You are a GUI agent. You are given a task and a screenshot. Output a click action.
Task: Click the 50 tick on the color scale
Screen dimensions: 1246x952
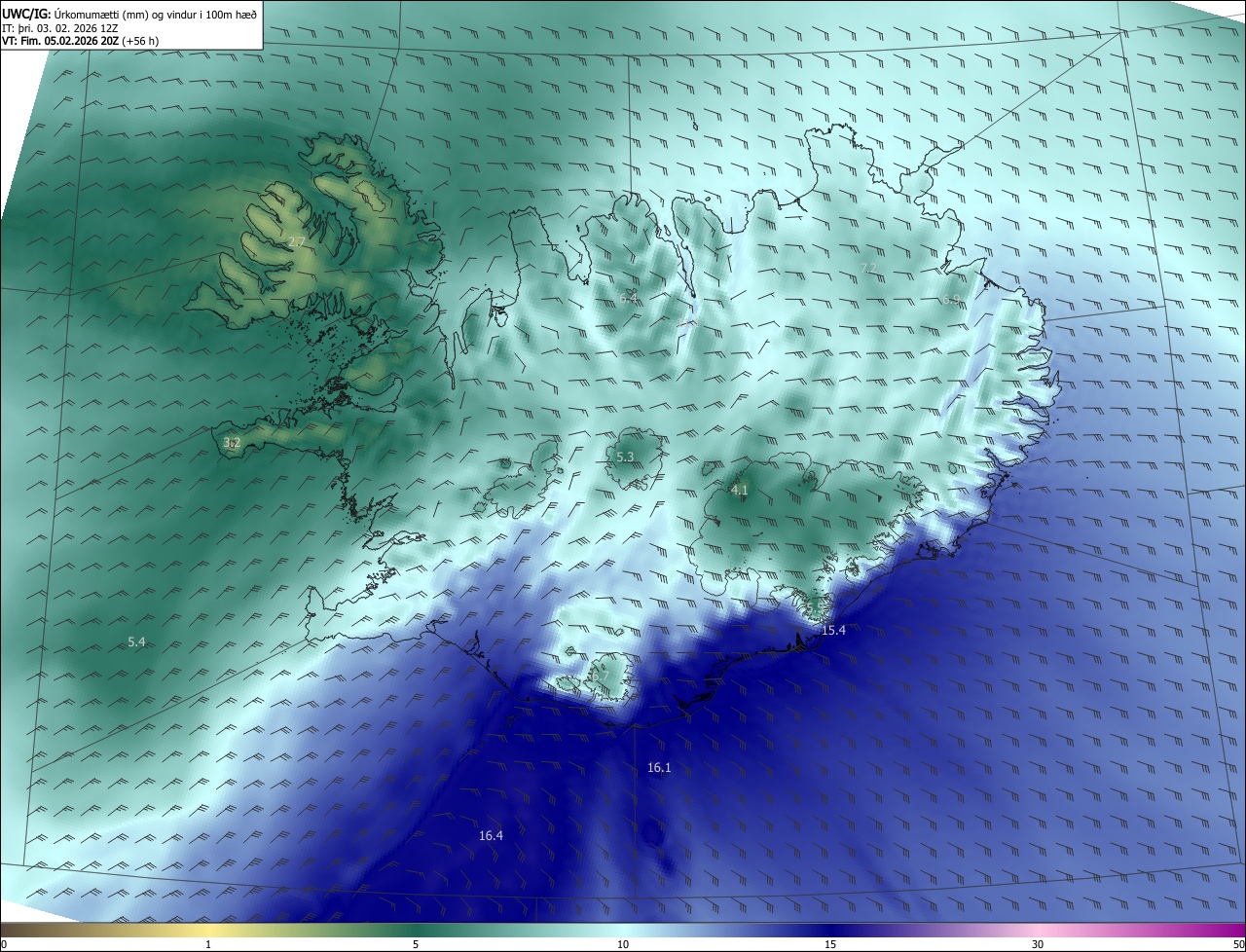point(1238,944)
